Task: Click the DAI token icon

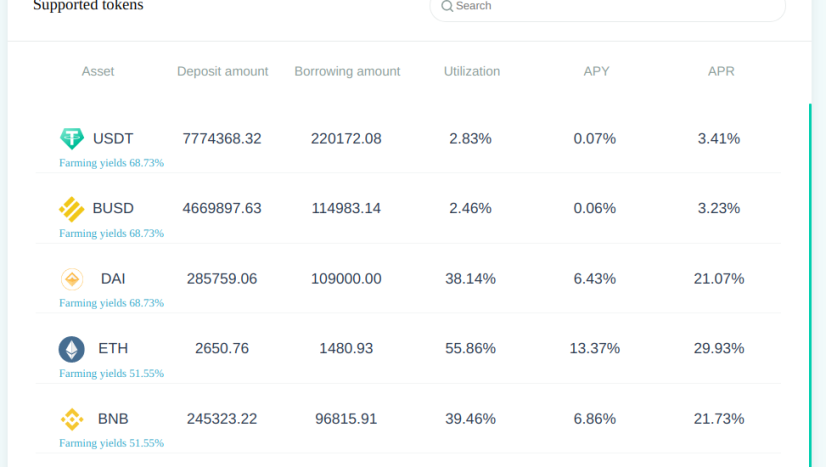Action: [72, 279]
